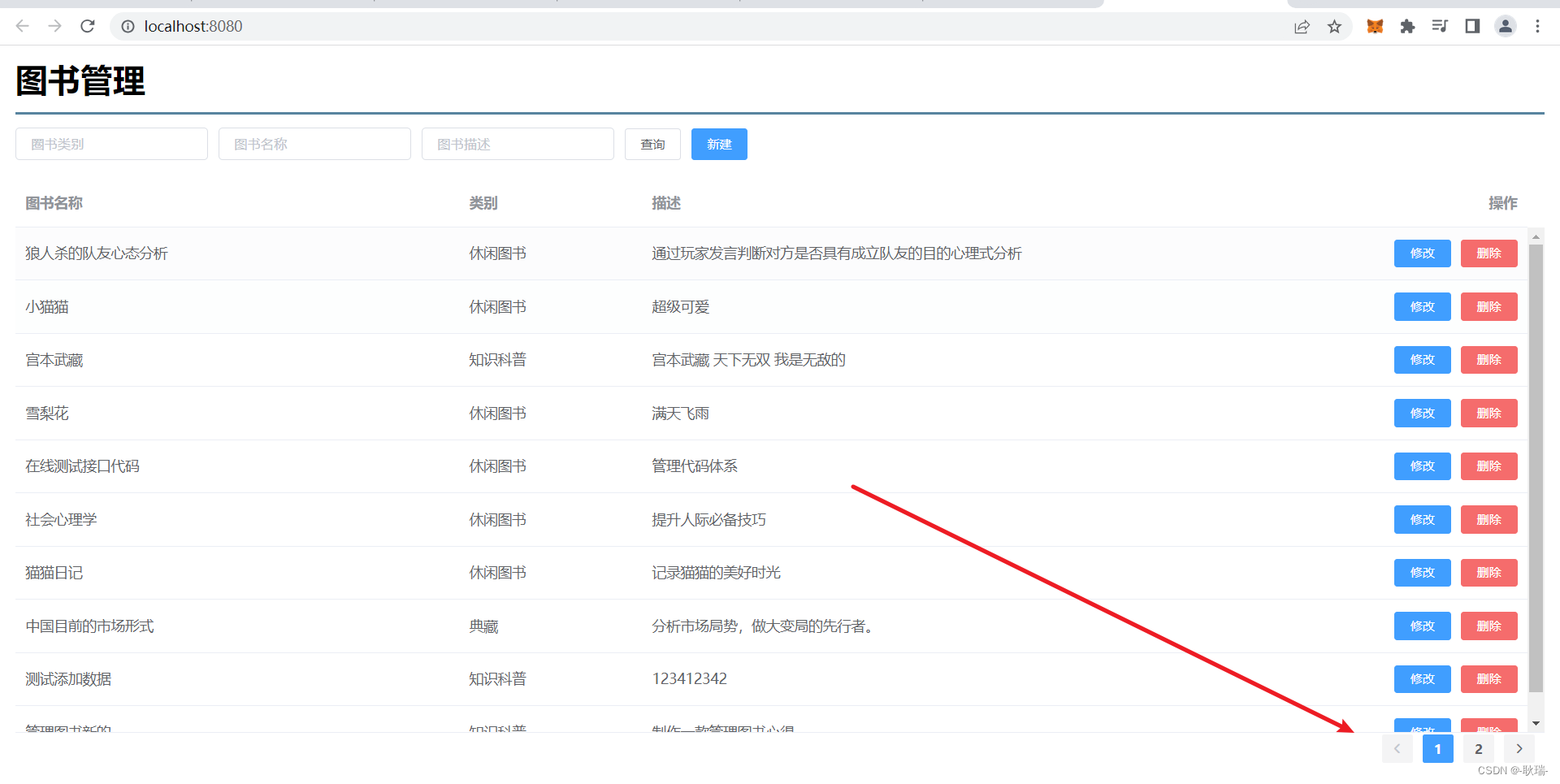Open MetaMask fox extension
This screenshot has width=1560, height=784.
[1375, 26]
